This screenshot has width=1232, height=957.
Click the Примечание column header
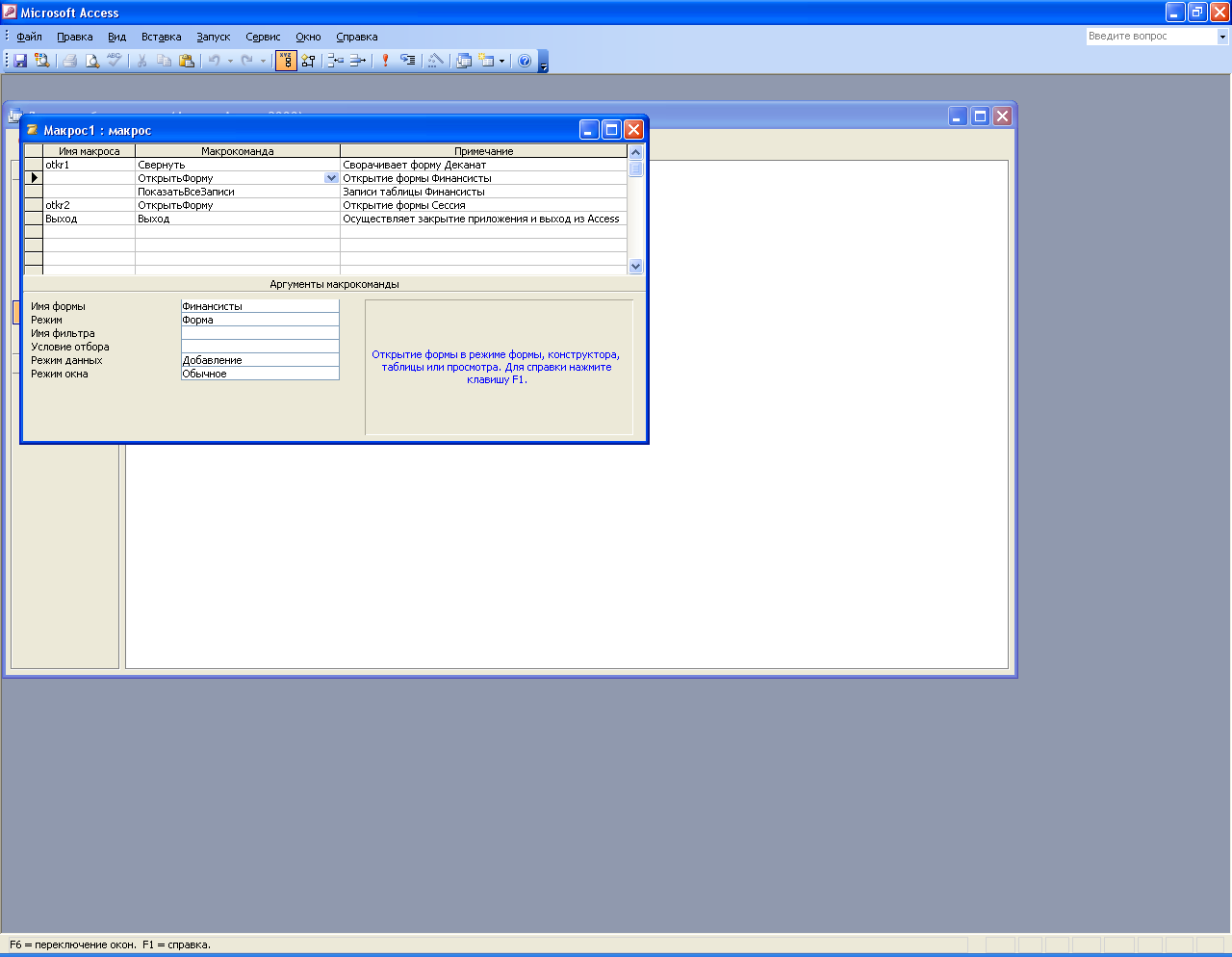484,151
